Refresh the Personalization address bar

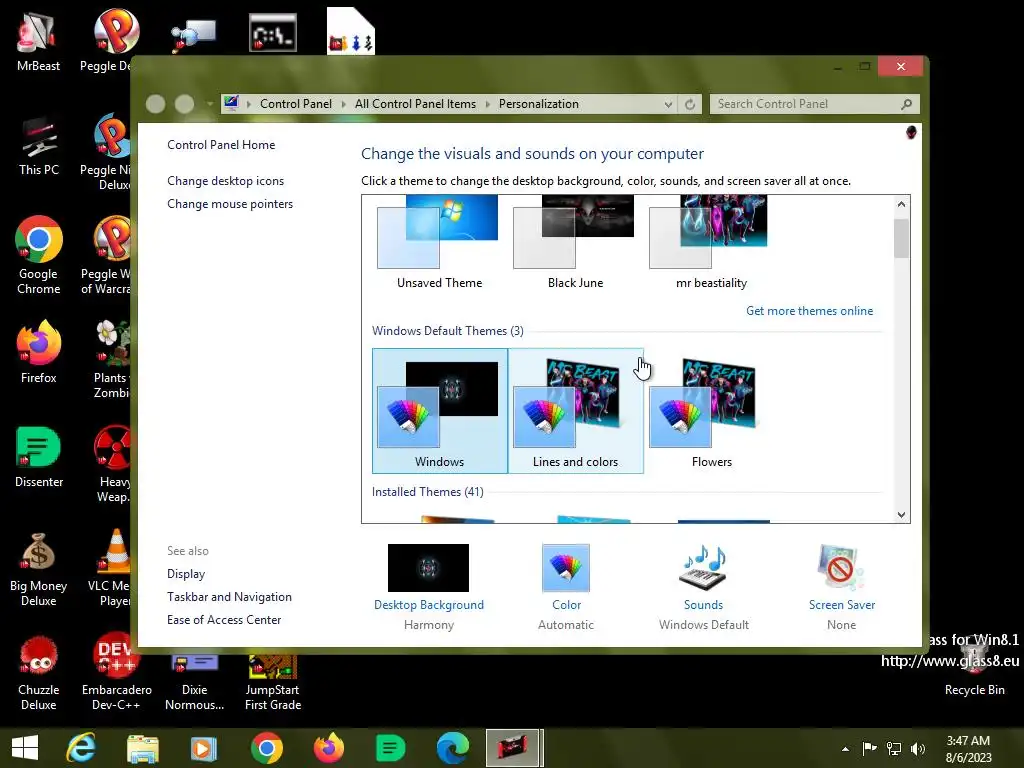tap(690, 104)
